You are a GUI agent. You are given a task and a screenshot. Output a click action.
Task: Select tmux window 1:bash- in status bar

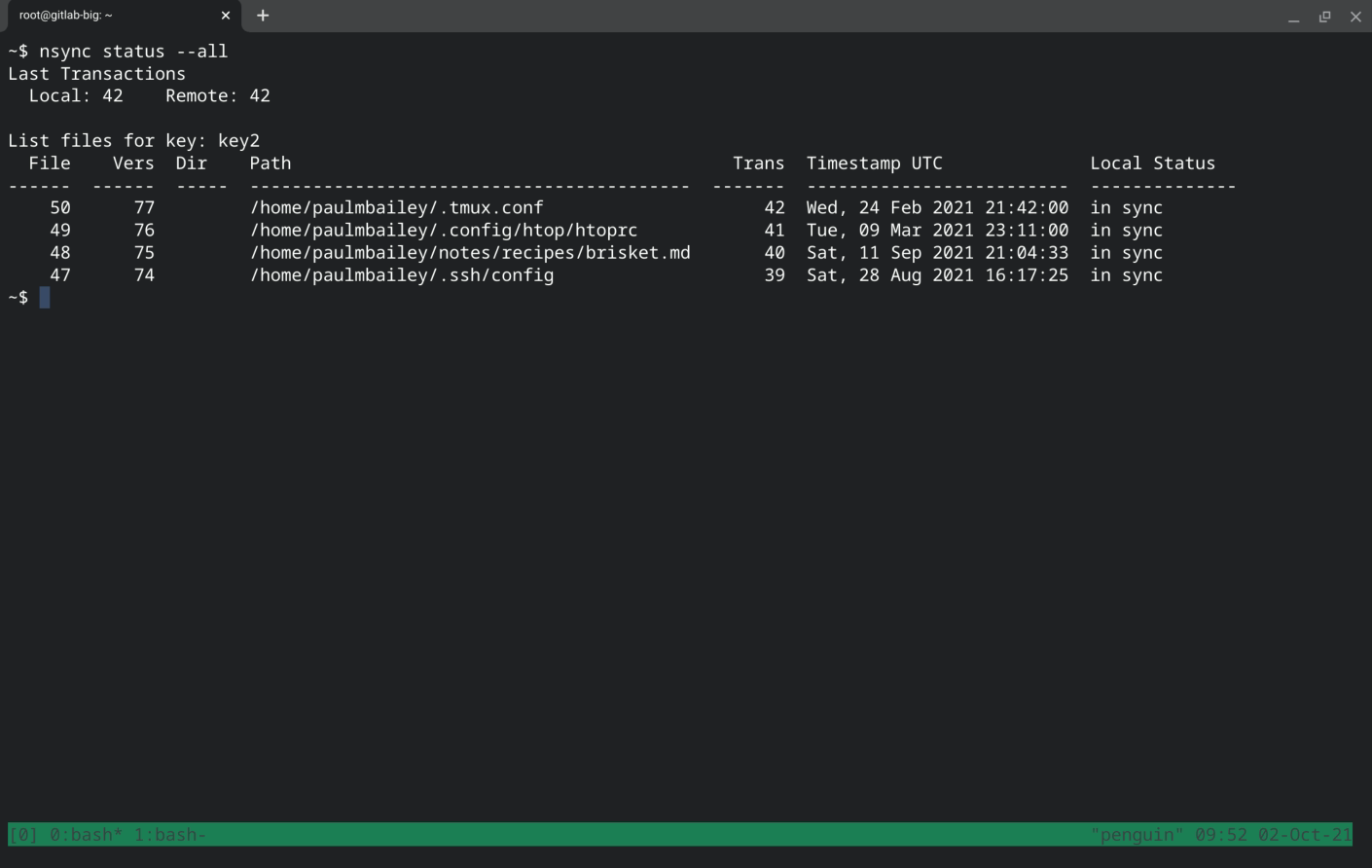[170, 835]
